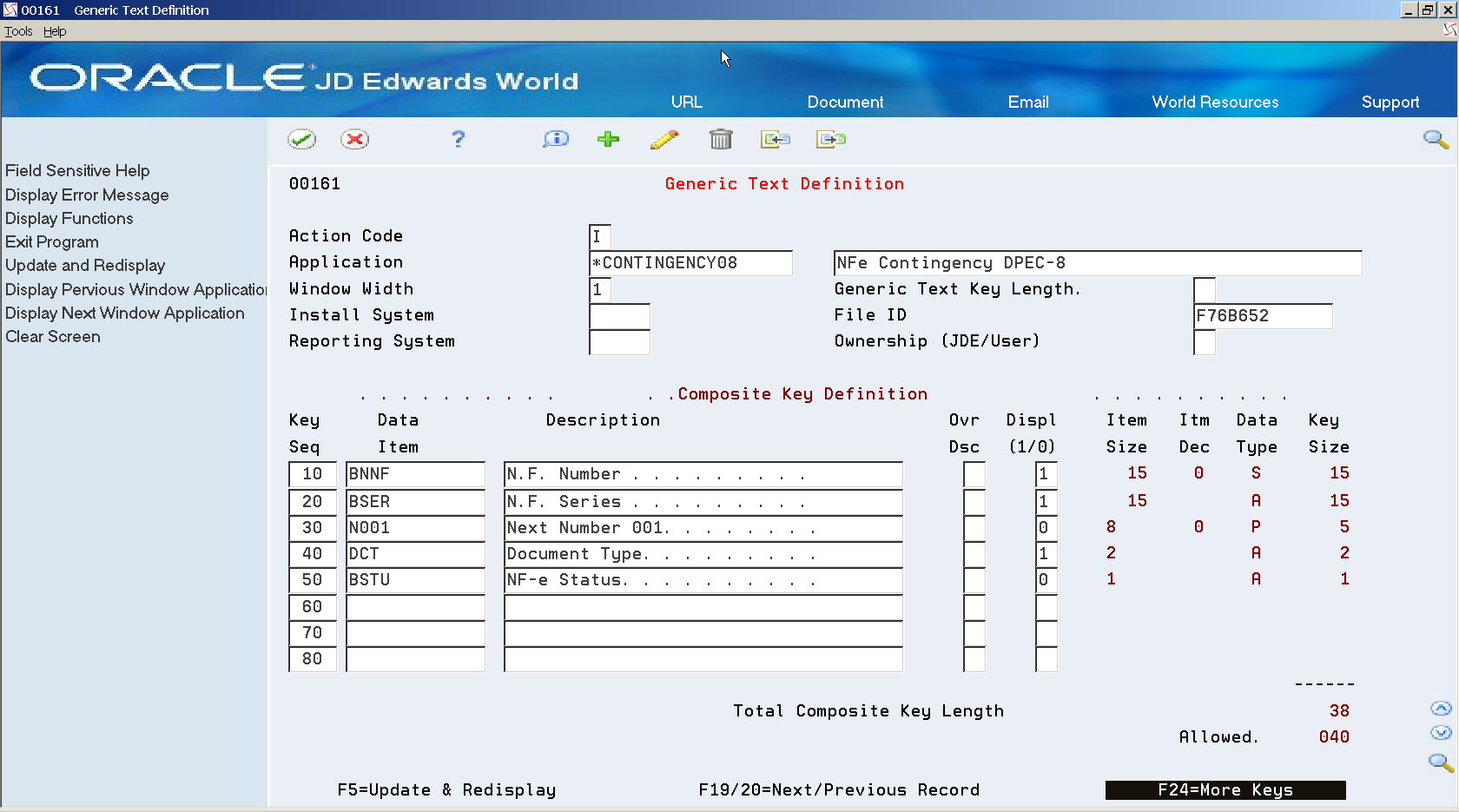Click the Ovr Dsc field for BSER row
The height and width of the screenshot is (812, 1459).
(974, 502)
